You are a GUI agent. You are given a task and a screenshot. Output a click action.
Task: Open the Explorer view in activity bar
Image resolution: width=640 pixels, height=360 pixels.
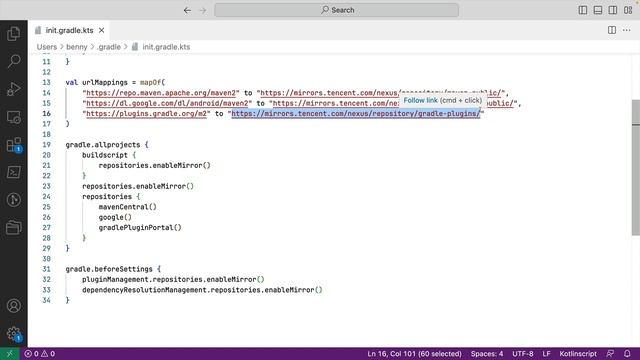pos(13,33)
